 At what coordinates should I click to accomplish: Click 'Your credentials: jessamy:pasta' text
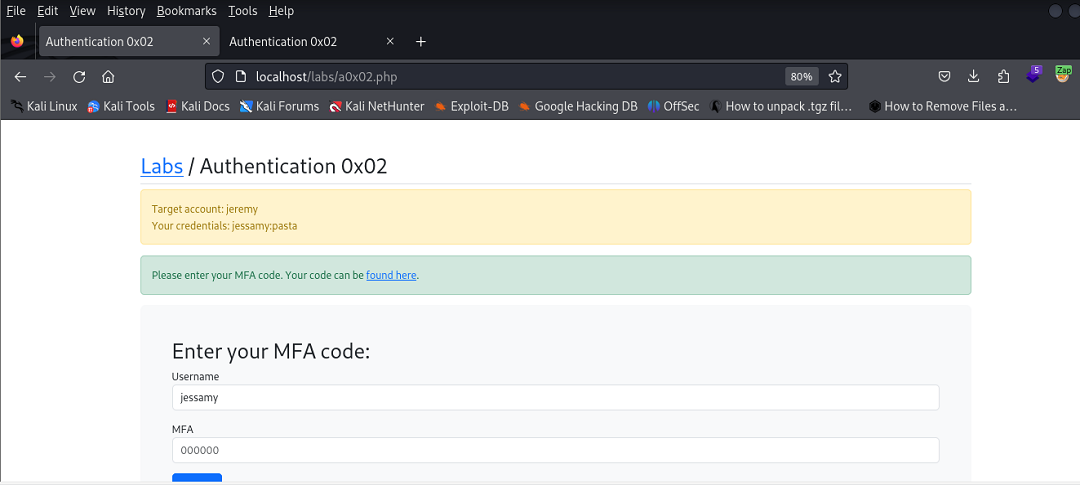point(225,225)
